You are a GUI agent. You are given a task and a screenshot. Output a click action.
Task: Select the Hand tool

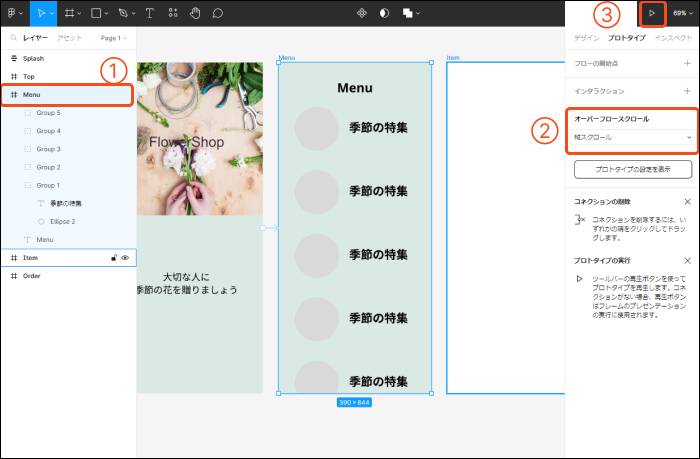tap(195, 13)
